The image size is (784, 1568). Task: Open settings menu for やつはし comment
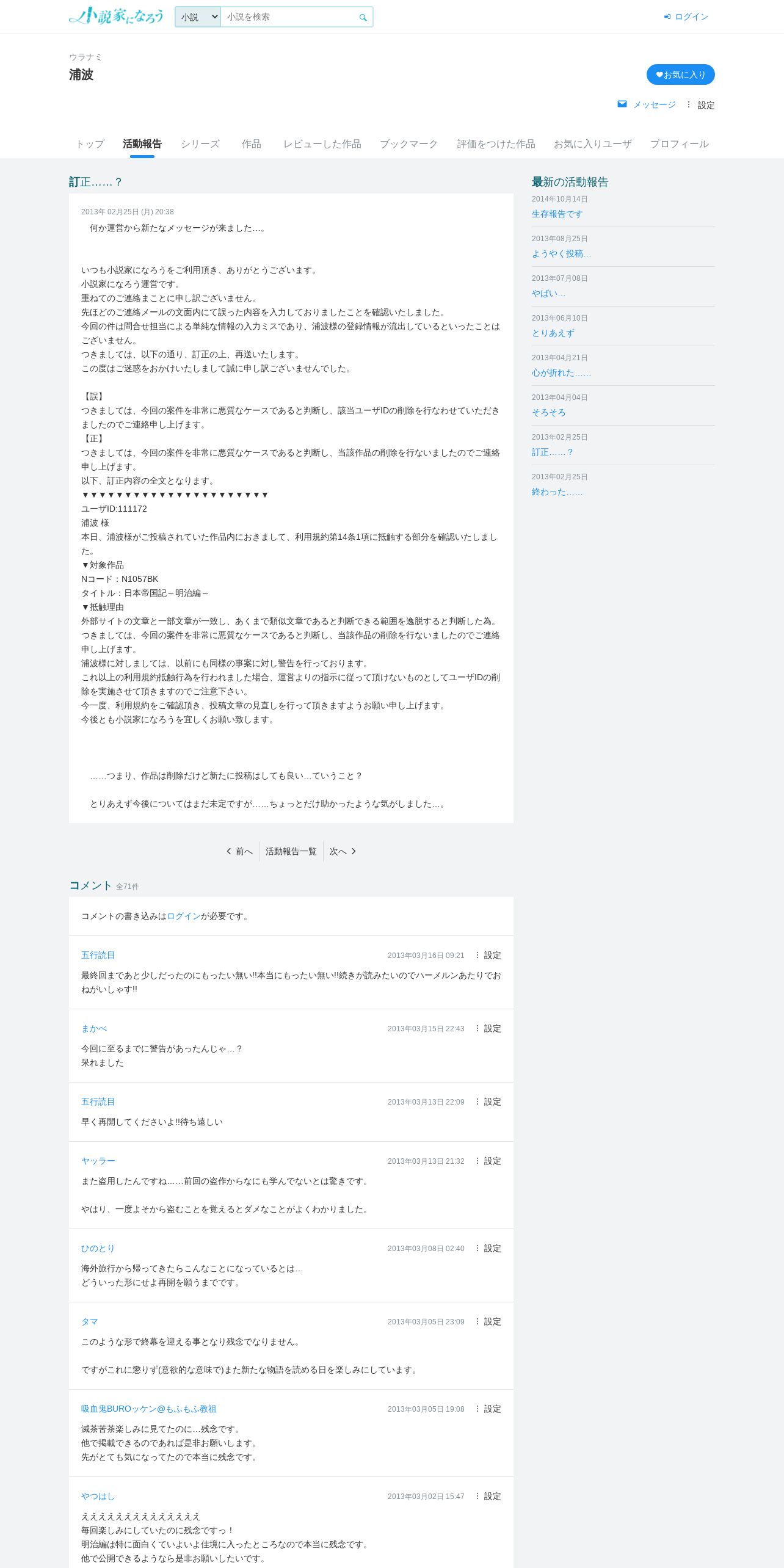[x=487, y=1496]
